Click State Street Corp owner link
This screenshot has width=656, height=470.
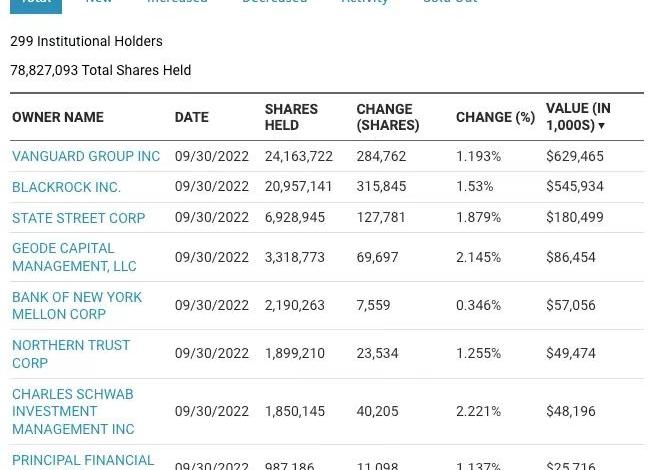78,218
